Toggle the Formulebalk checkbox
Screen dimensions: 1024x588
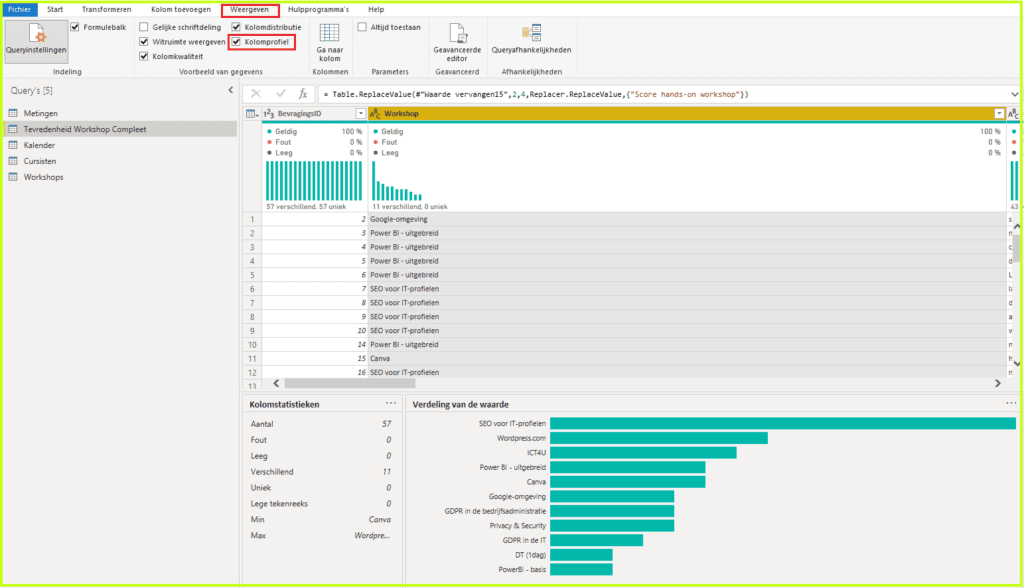pos(75,27)
